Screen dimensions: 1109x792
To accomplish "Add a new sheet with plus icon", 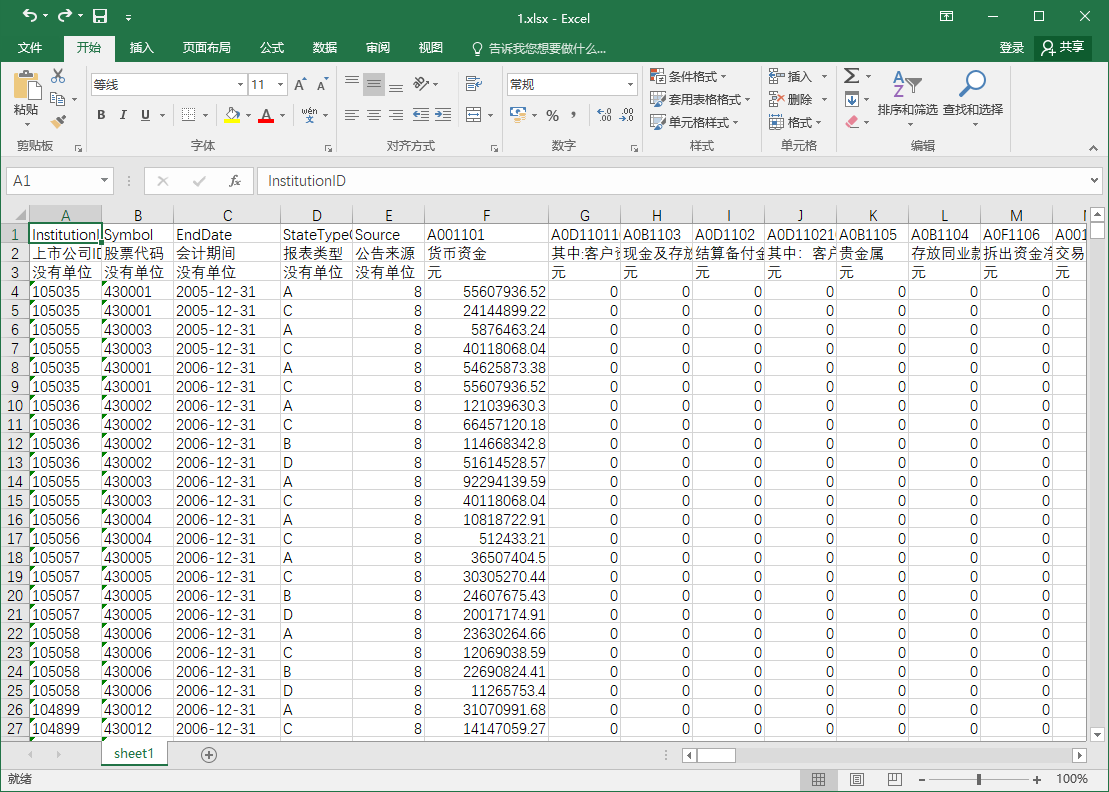I will pyautogui.click(x=209, y=755).
